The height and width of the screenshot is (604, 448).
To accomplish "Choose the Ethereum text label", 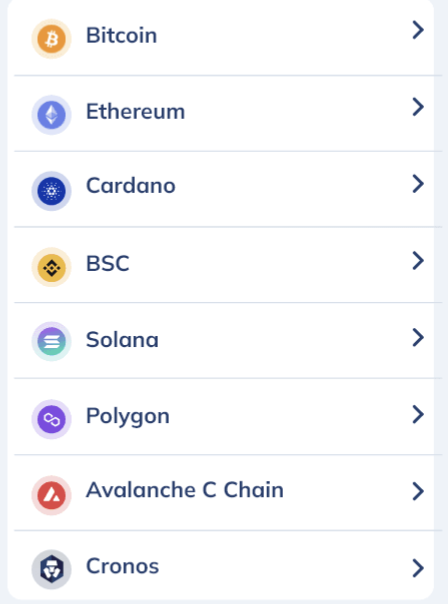I will pos(136,112).
